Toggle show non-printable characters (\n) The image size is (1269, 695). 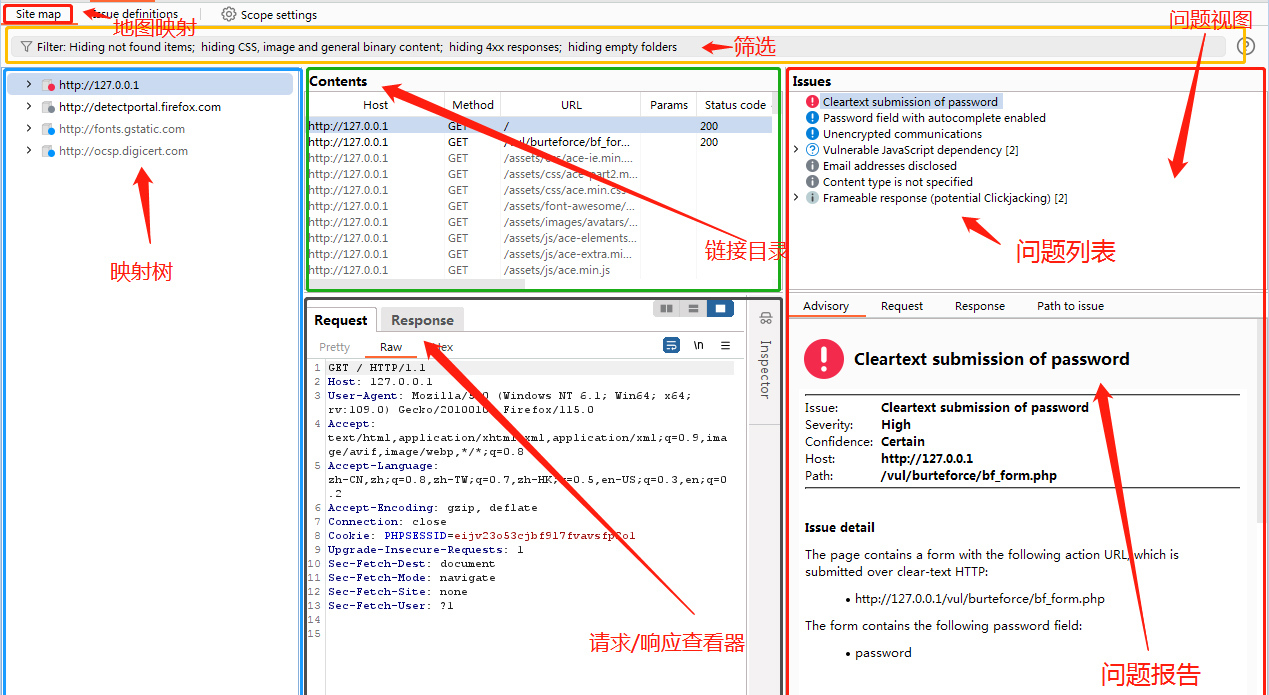698,346
